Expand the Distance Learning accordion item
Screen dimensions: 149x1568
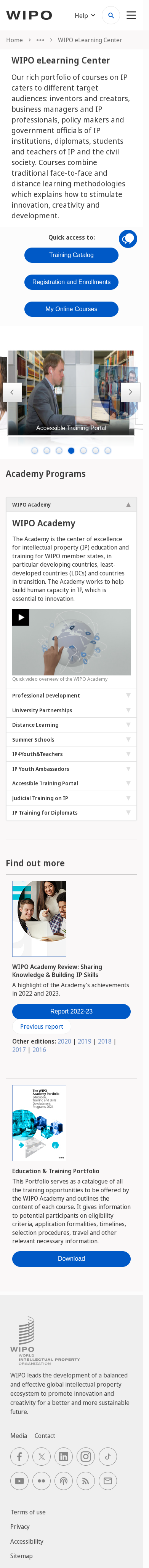pyautogui.click(x=71, y=724)
